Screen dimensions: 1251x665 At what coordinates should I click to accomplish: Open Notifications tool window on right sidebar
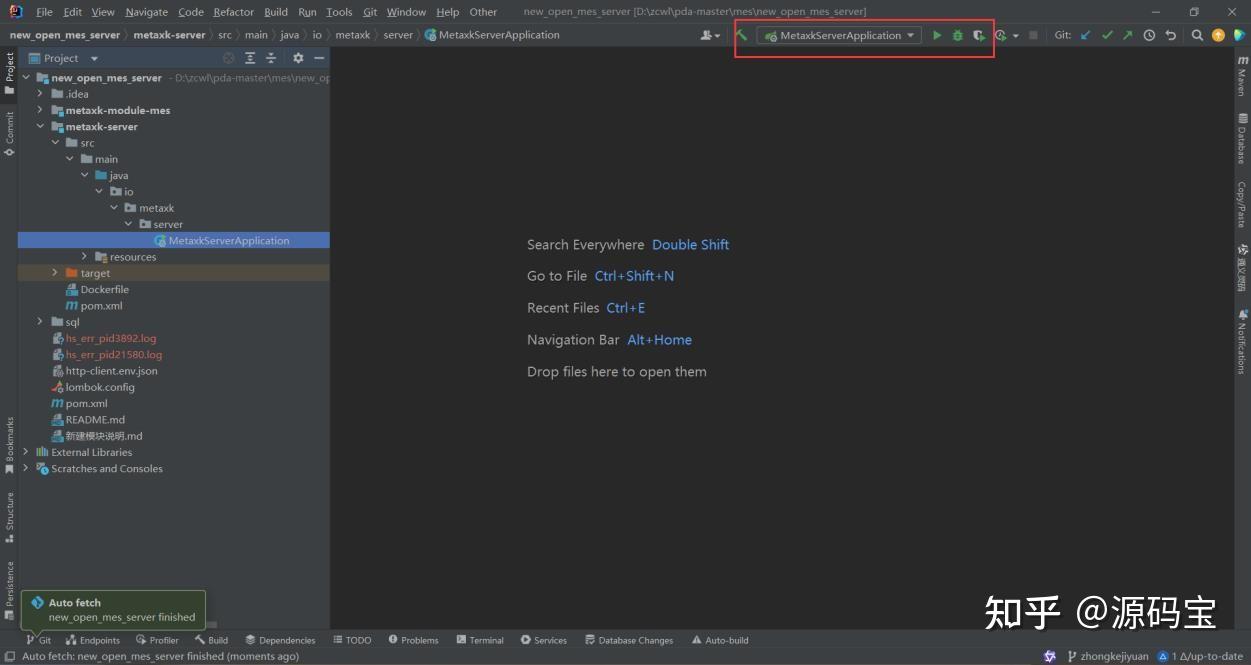click(1241, 342)
